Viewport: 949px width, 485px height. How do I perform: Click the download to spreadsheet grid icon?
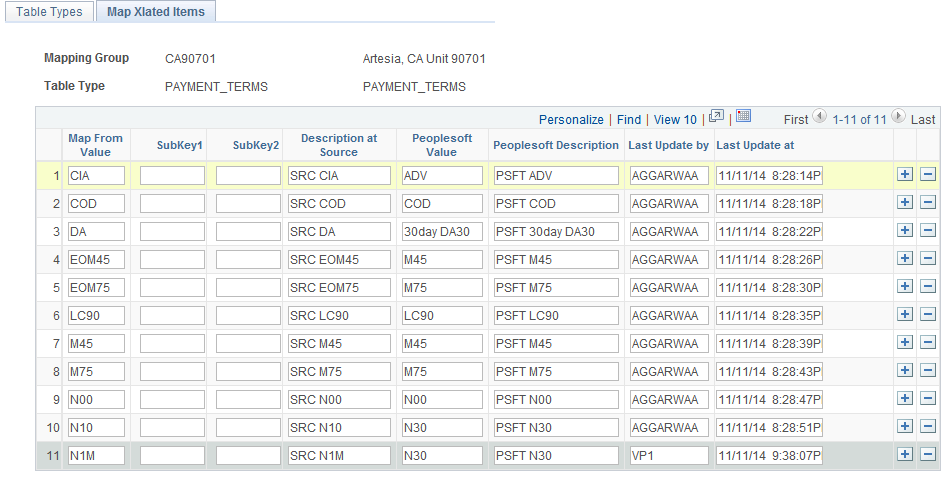coord(743,117)
